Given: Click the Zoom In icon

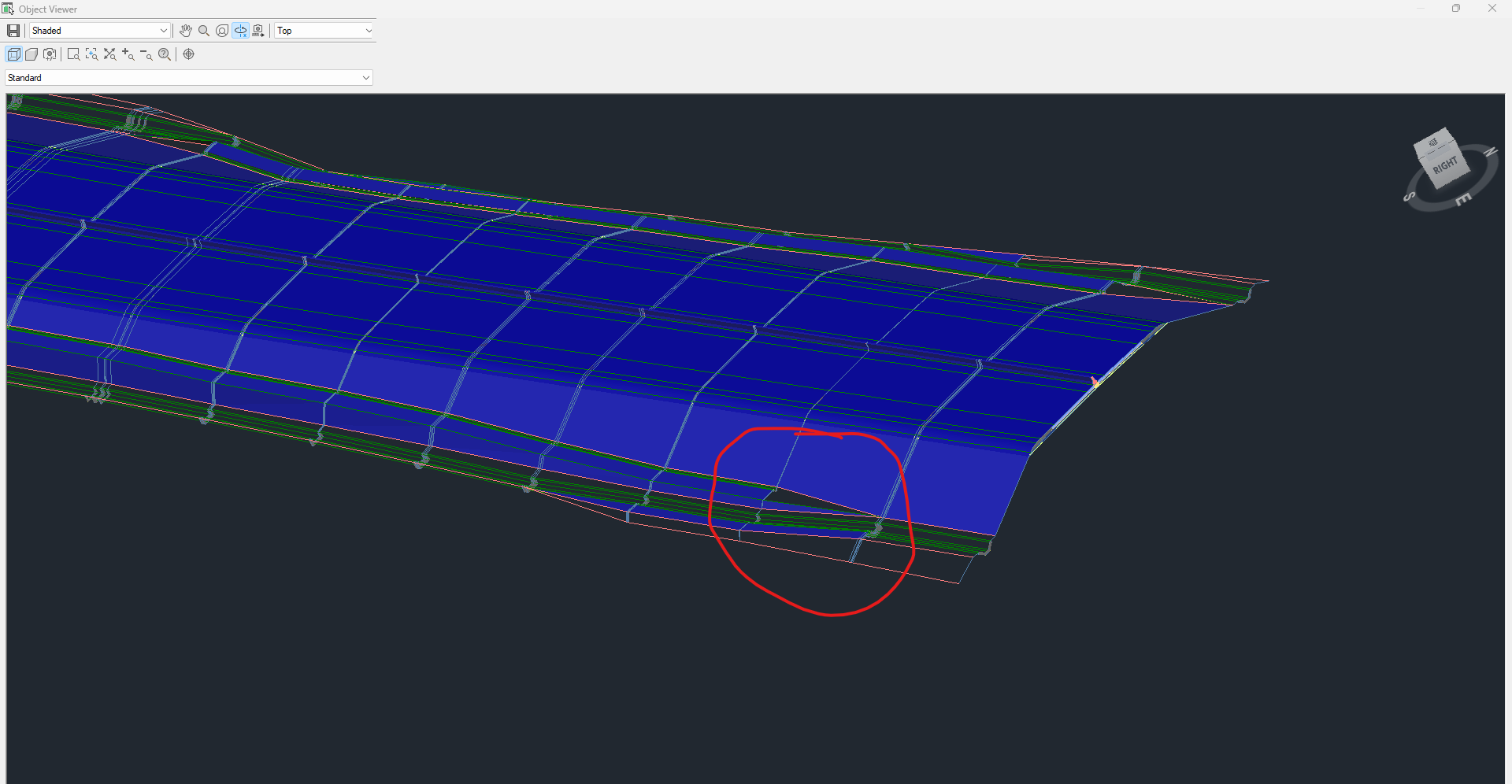Looking at the screenshot, I should (128, 54).
